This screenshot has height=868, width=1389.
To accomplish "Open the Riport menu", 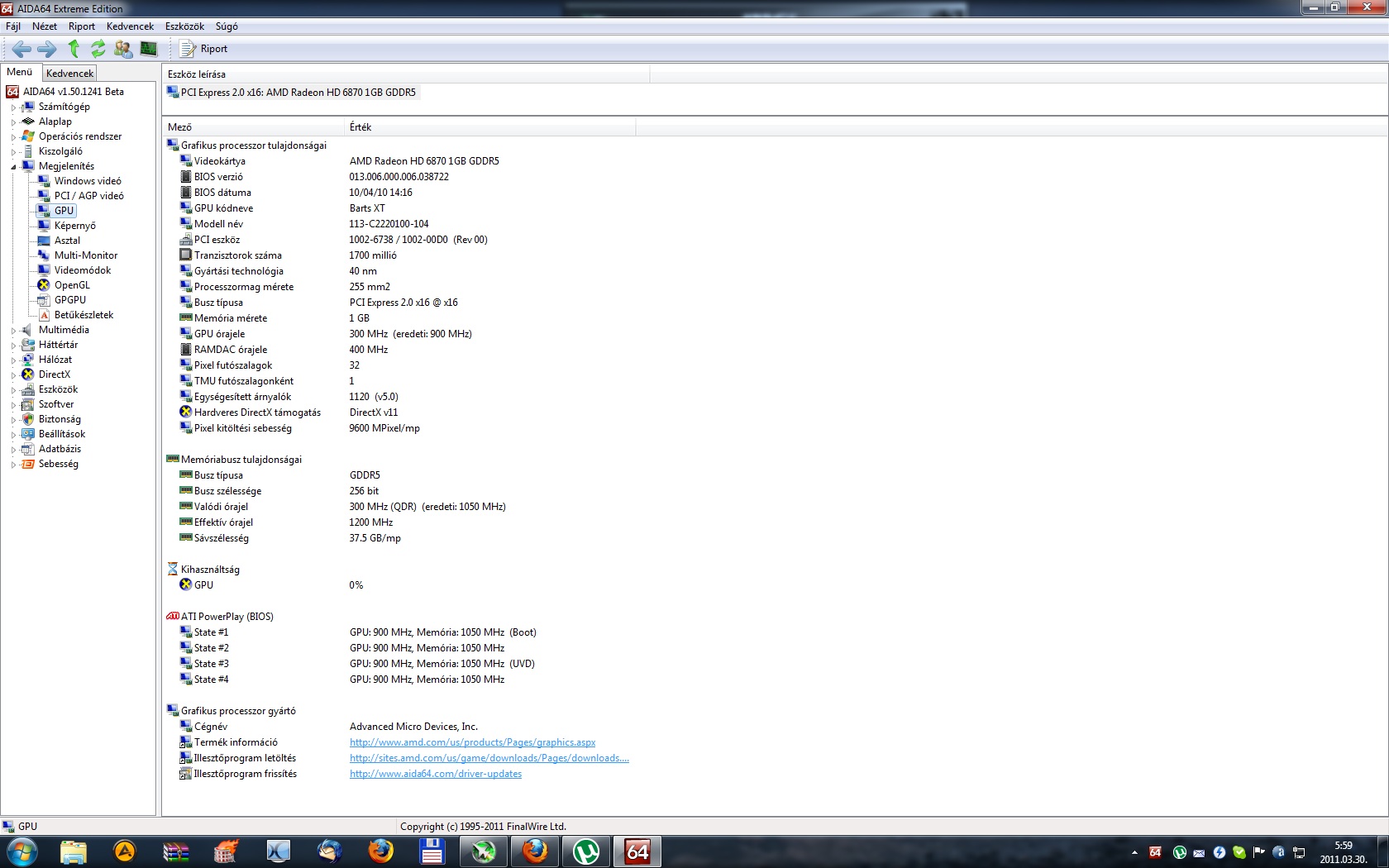I will tap(82, 26).
